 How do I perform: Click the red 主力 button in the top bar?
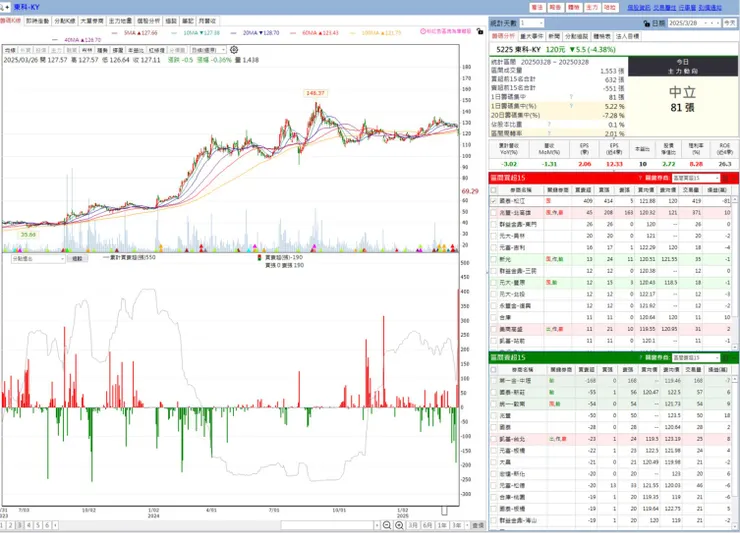pyautogui.click(x=592, y=8)
